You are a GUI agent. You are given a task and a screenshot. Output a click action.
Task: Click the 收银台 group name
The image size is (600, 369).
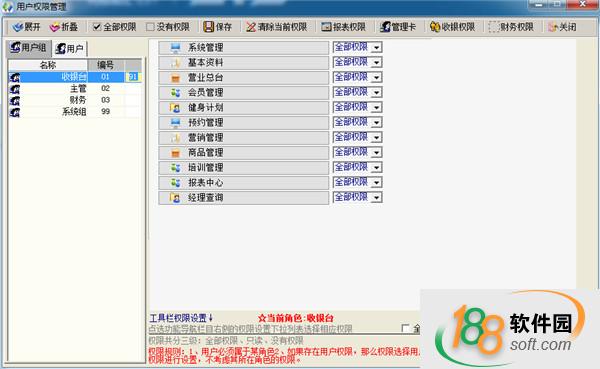74,77
